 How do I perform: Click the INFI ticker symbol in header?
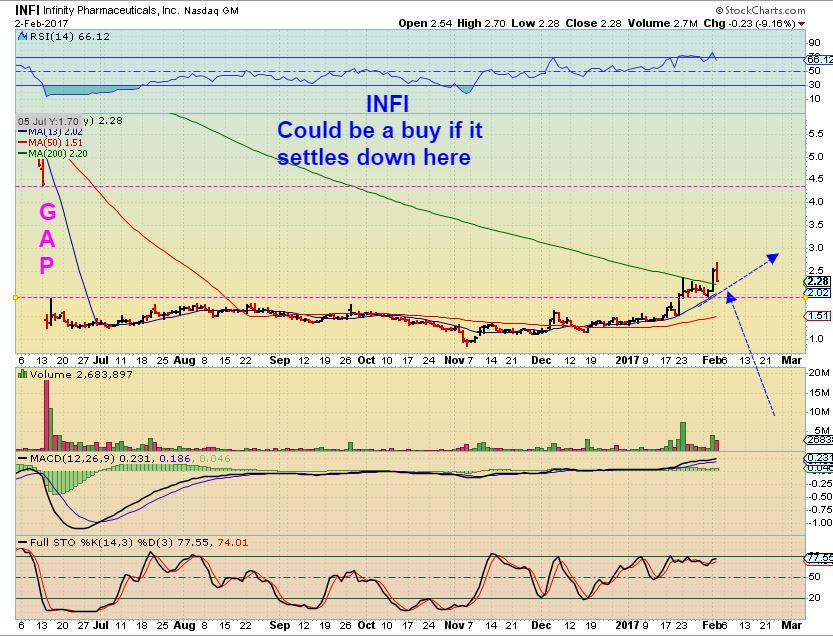point(27,10)
